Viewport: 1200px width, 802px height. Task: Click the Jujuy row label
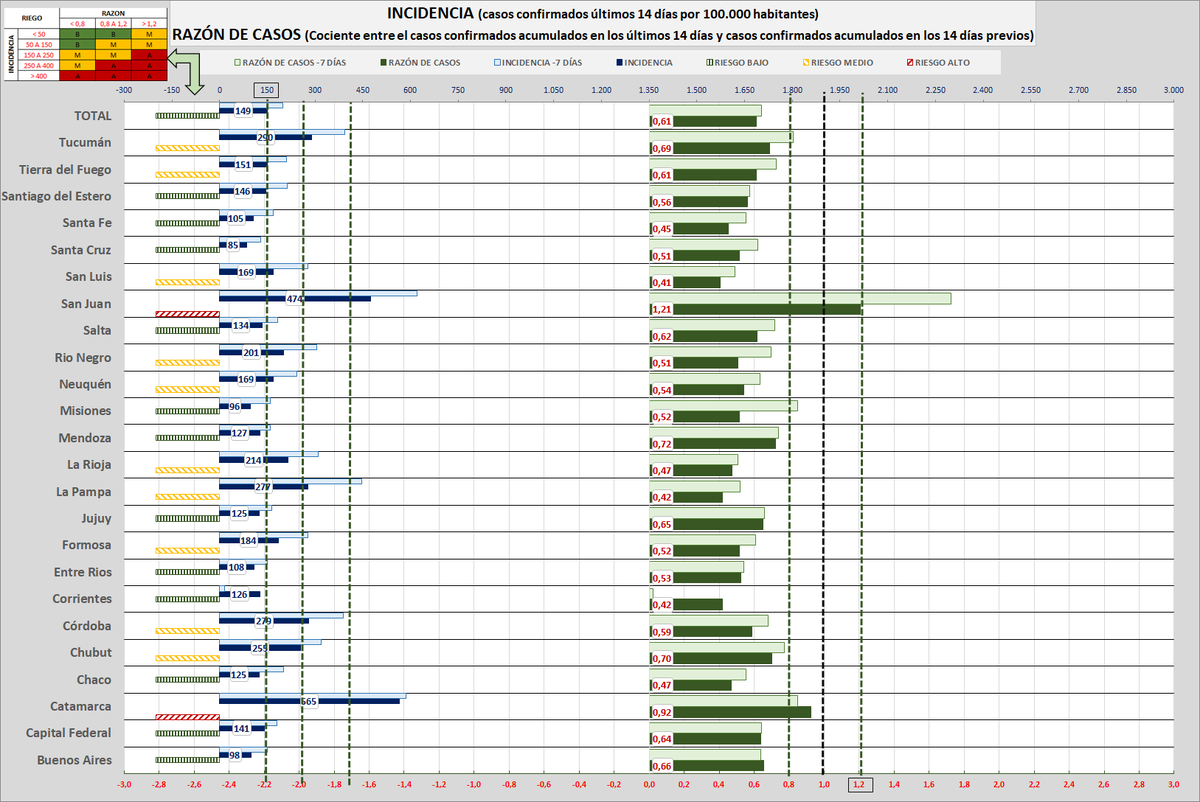point(96,518)
